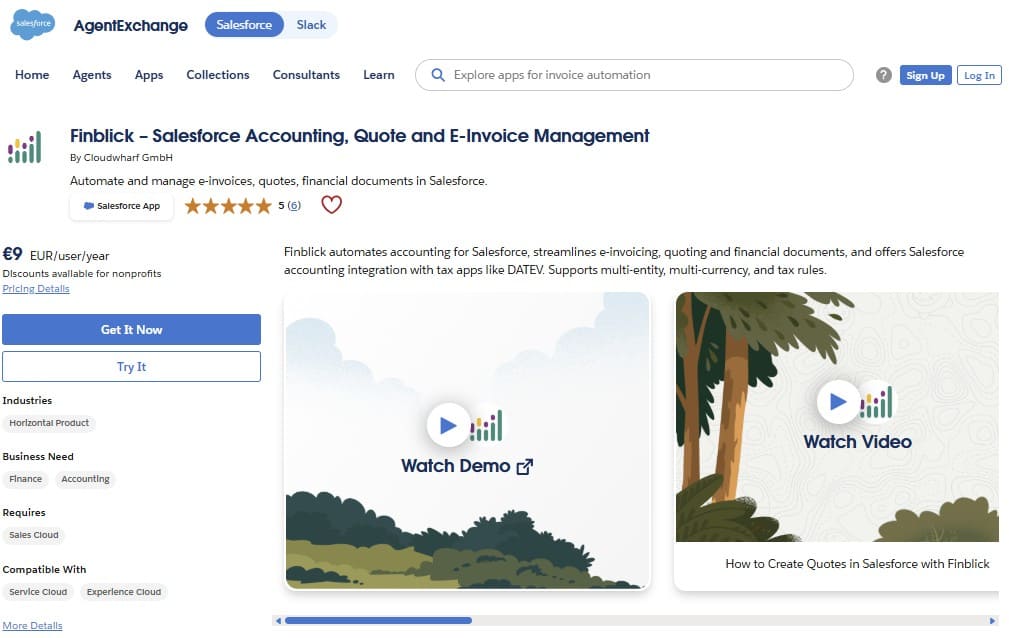Switch to the Slack toggle option
1009x638 pixels.
click(311, 24)
